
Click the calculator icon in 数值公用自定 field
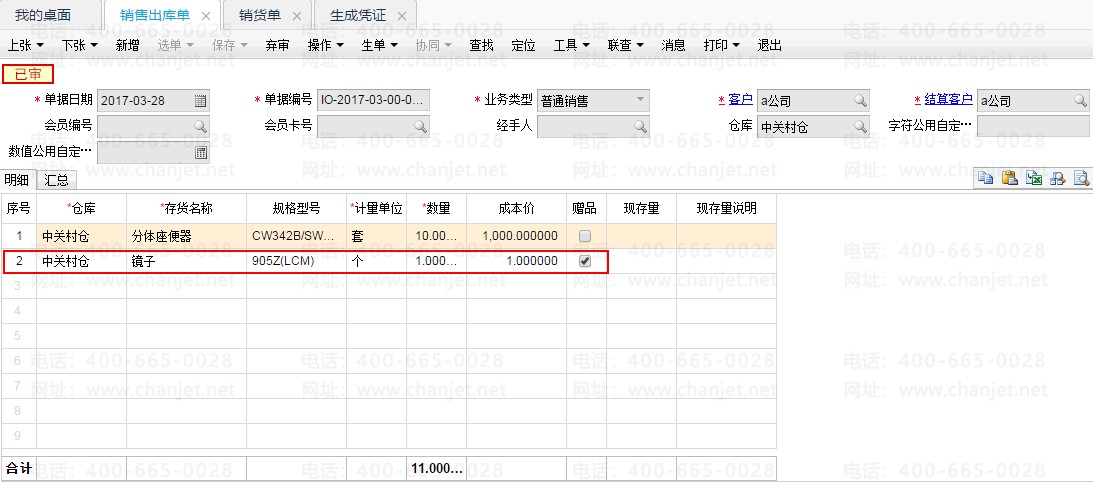[200, 153]
